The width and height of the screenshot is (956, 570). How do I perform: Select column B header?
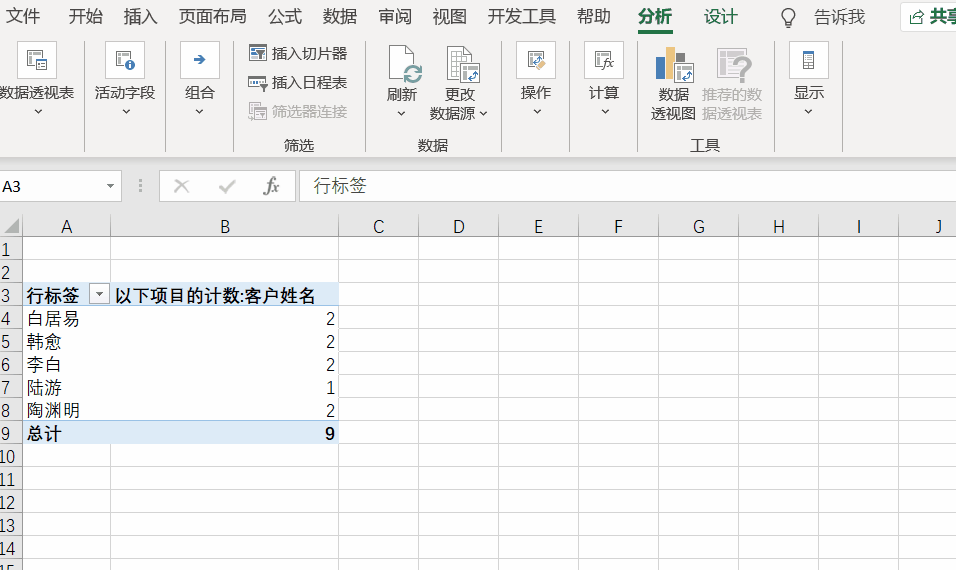224,226
